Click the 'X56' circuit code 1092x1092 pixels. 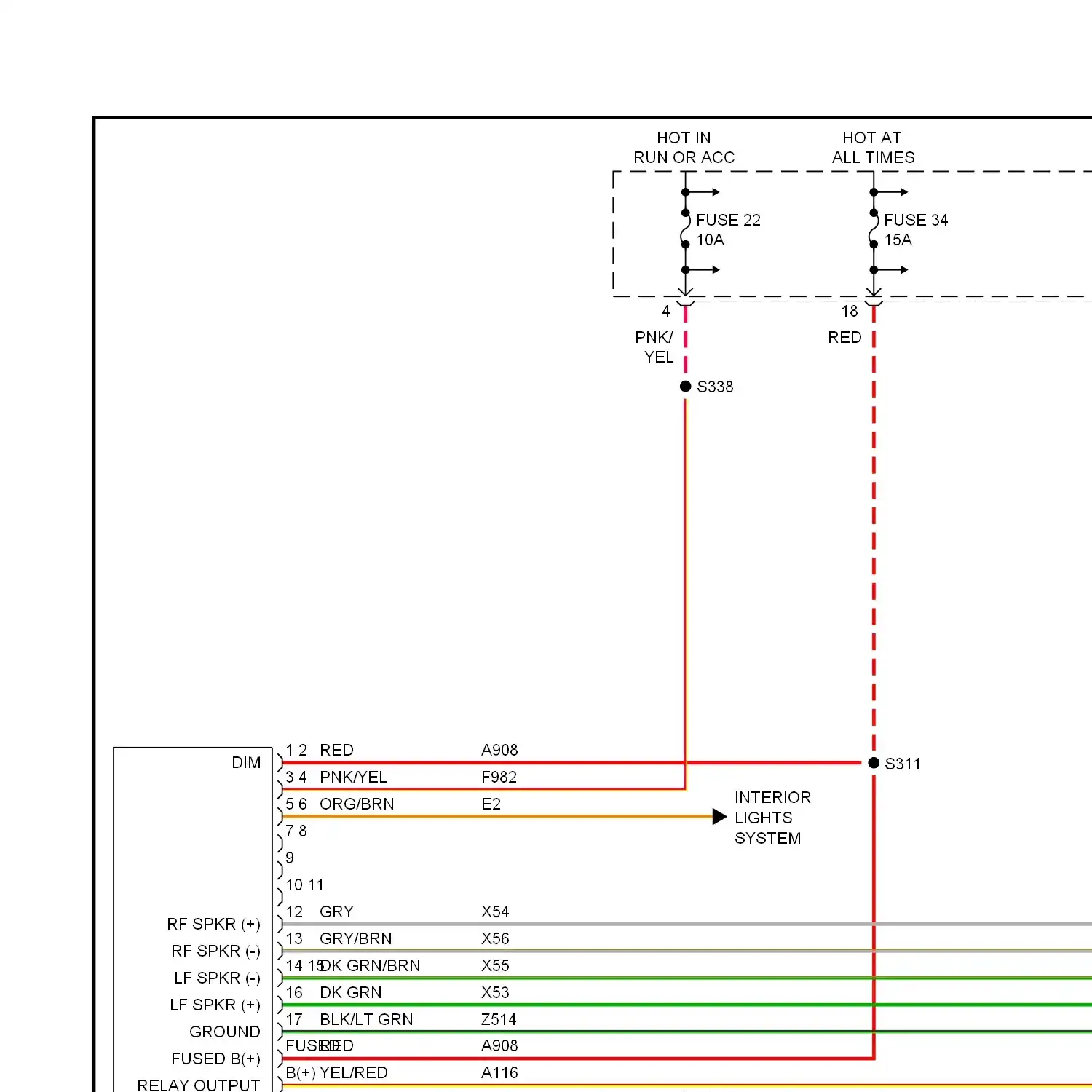click(495, 938)
